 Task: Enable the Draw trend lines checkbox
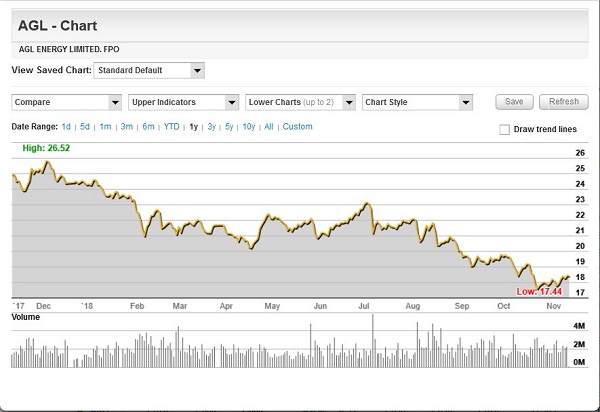(504, 130)
